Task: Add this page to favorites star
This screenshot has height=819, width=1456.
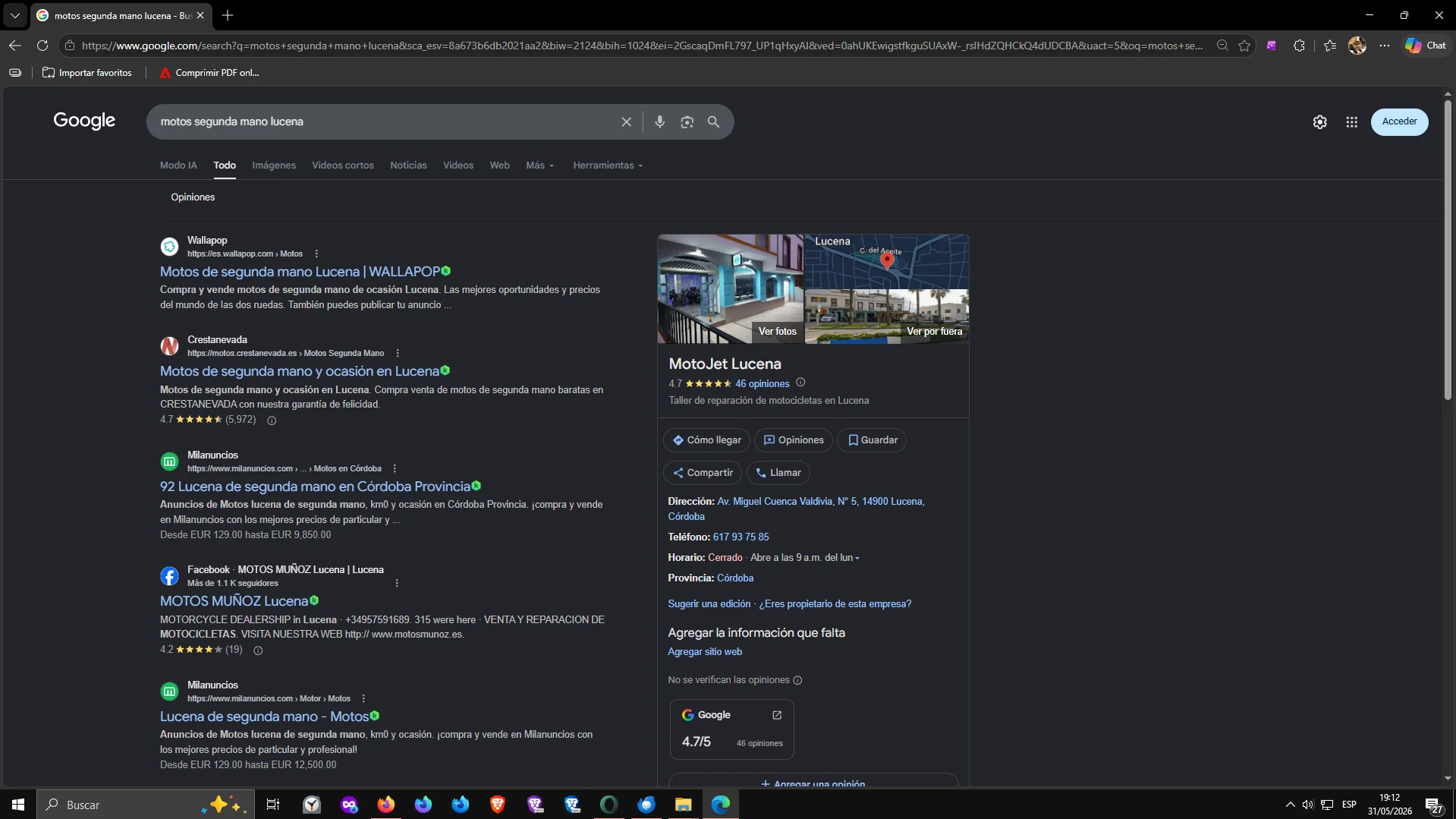Action: pos(1244,46)
